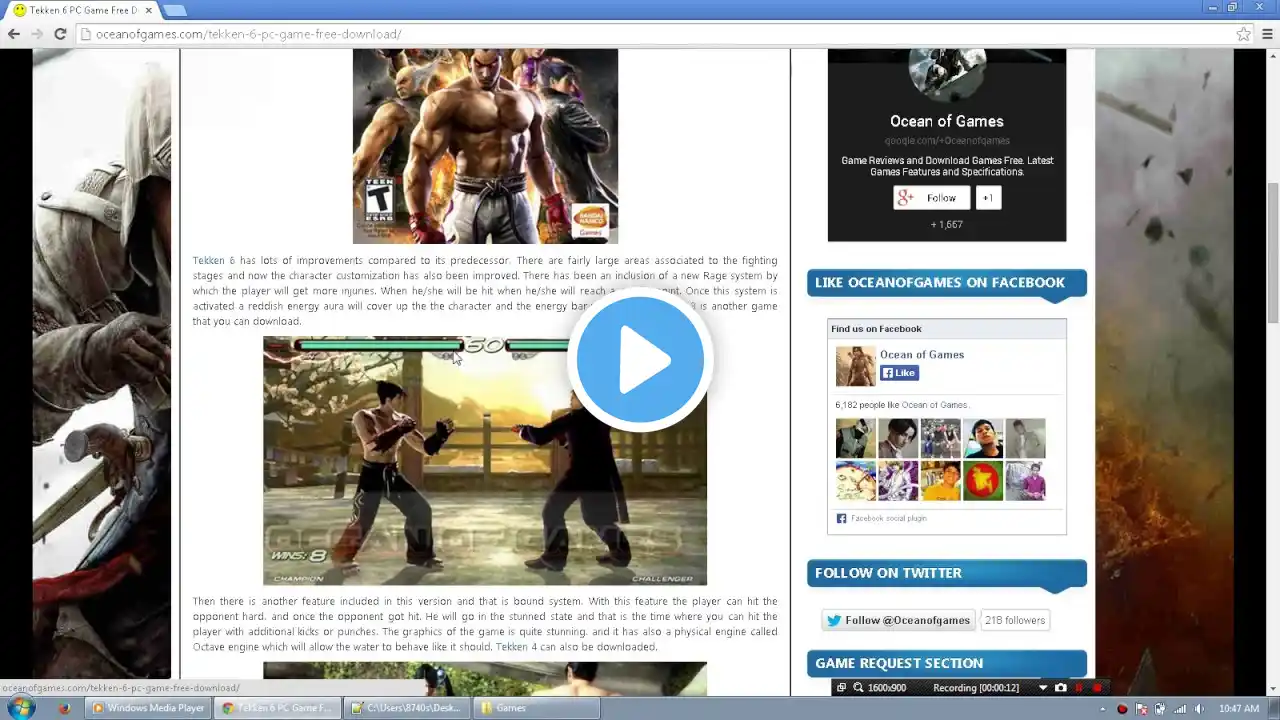The image size is (1280, 720).
Task: Open the recorder options dropdown arrow
Action: pyautogui.click(x=1043, y=688)
